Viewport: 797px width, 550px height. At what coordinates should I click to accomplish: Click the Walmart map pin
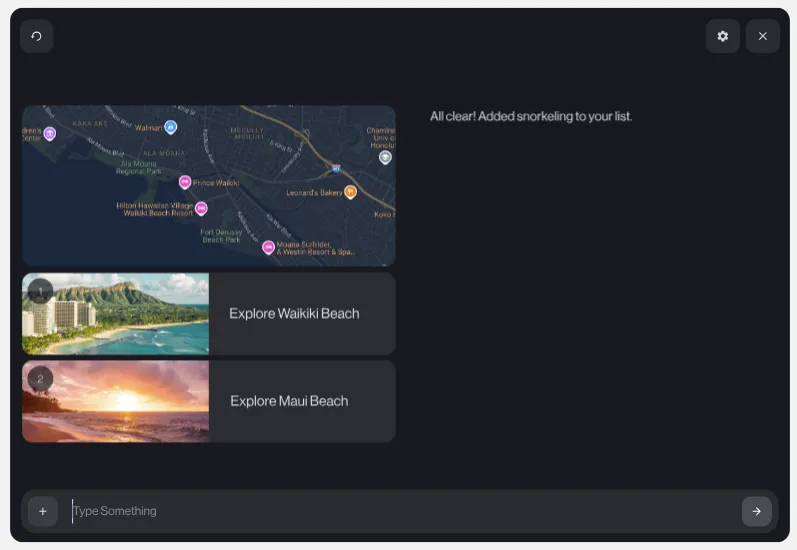click(x=171, y=127)
